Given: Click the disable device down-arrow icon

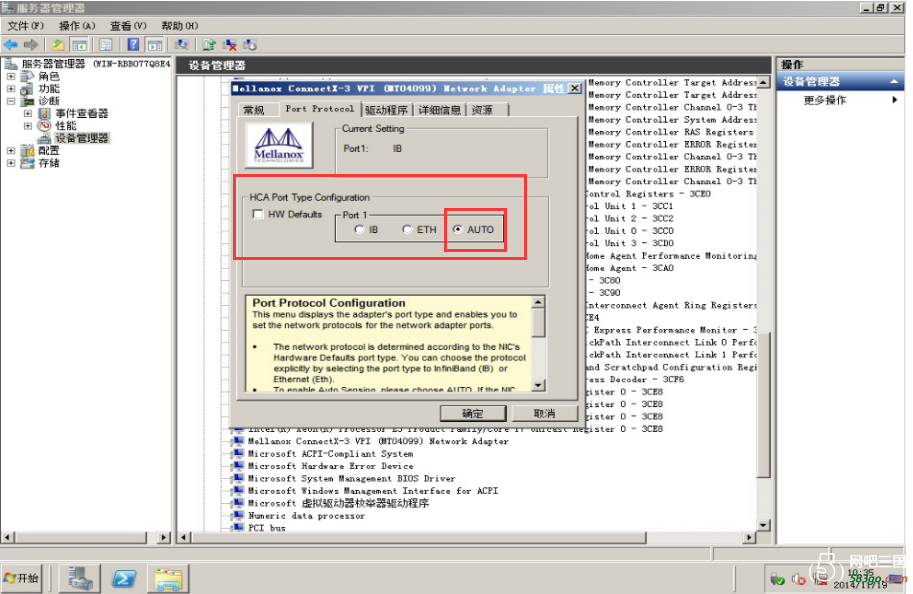Looking at the screenshot, I should pos(250,45).
